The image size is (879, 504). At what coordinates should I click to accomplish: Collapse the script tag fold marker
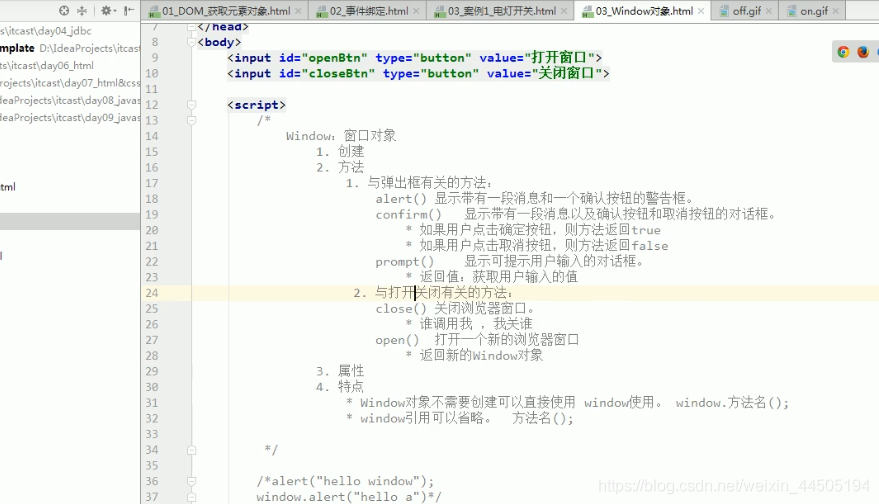pos(191,105)
